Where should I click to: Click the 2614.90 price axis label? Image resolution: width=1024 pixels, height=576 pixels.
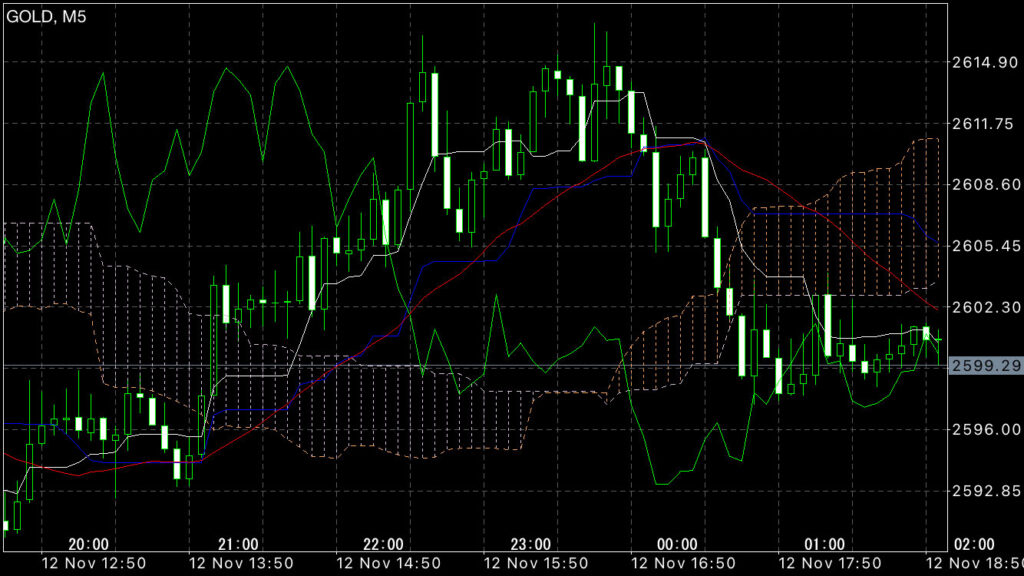tap(984, 62)
